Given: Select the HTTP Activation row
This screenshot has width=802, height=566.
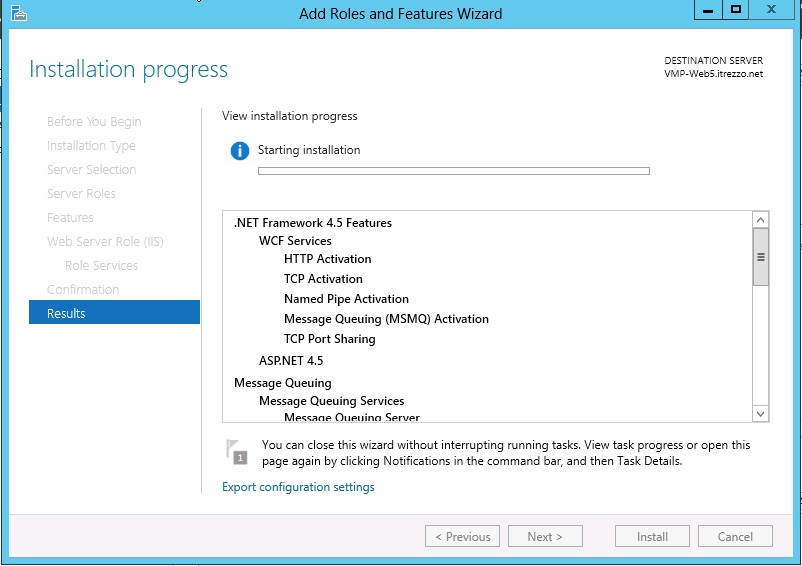Looking at the screenshot, I should (x=327, y=259).
